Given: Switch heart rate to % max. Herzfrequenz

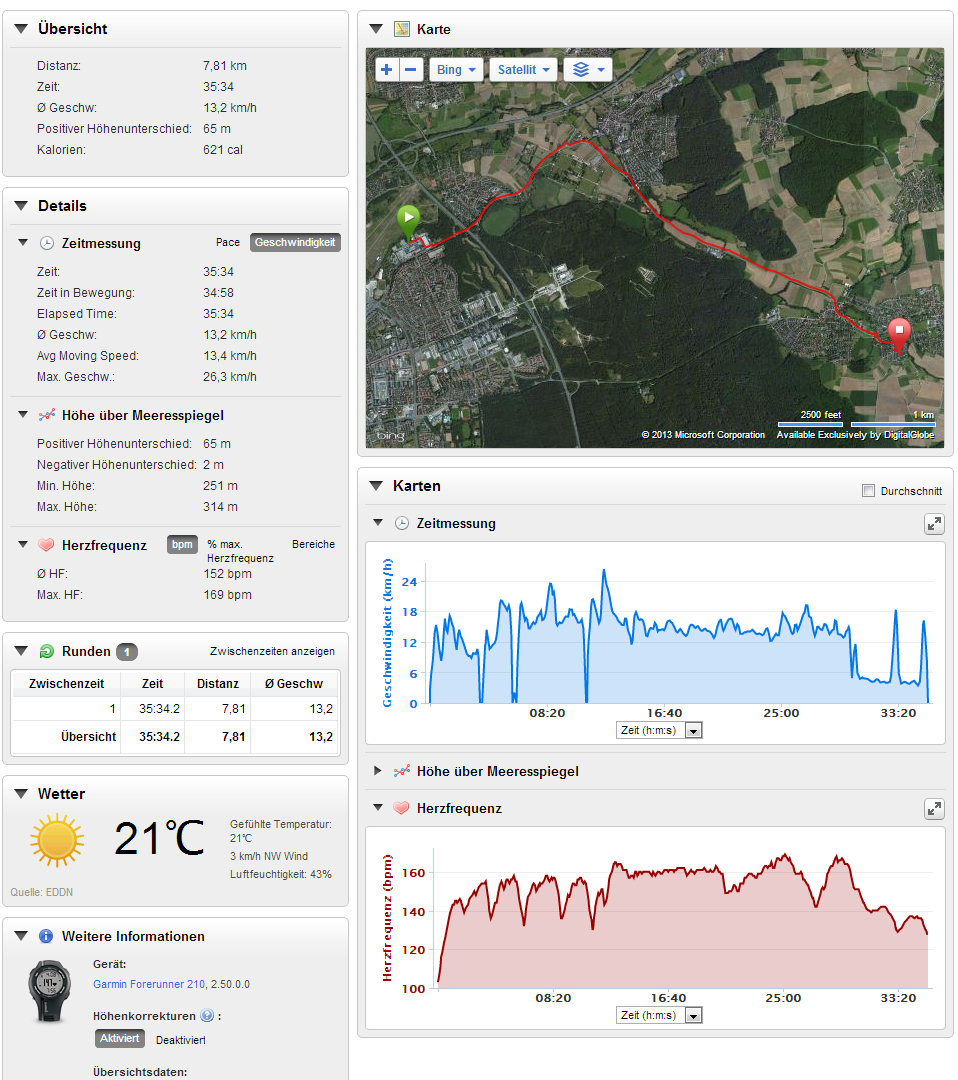Looking at the screenshot, I should [x=240, y=550].
